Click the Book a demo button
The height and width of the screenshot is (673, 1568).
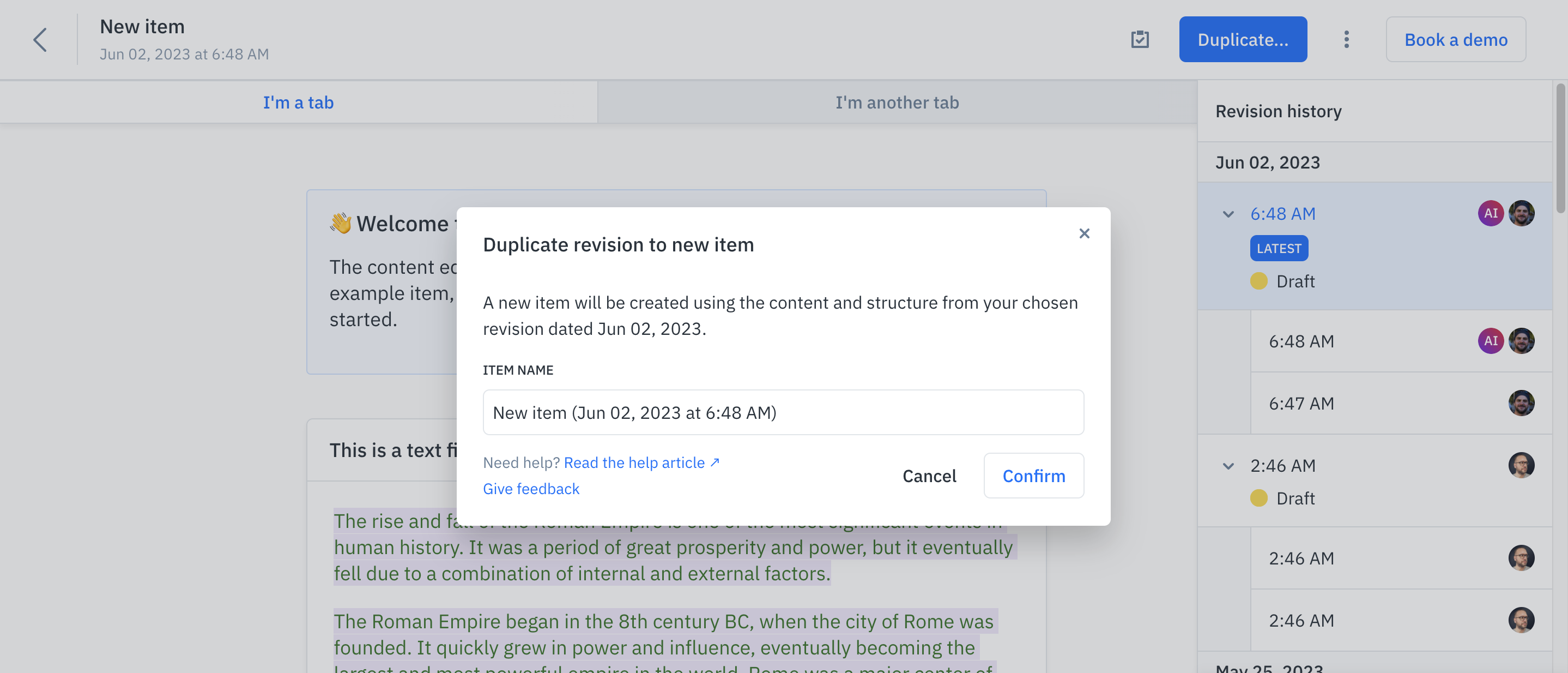point(1455,40)
